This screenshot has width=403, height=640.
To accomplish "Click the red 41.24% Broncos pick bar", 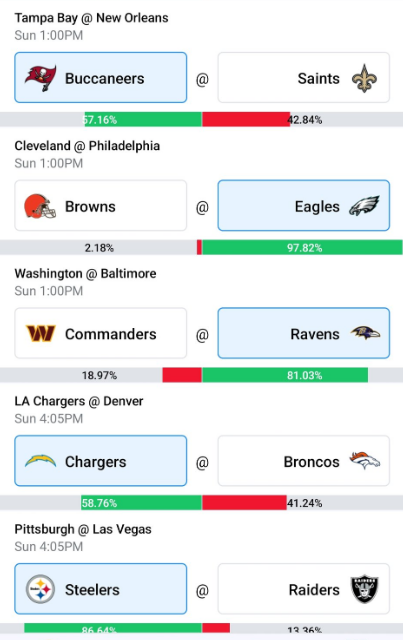I will [x=244, y=502].
